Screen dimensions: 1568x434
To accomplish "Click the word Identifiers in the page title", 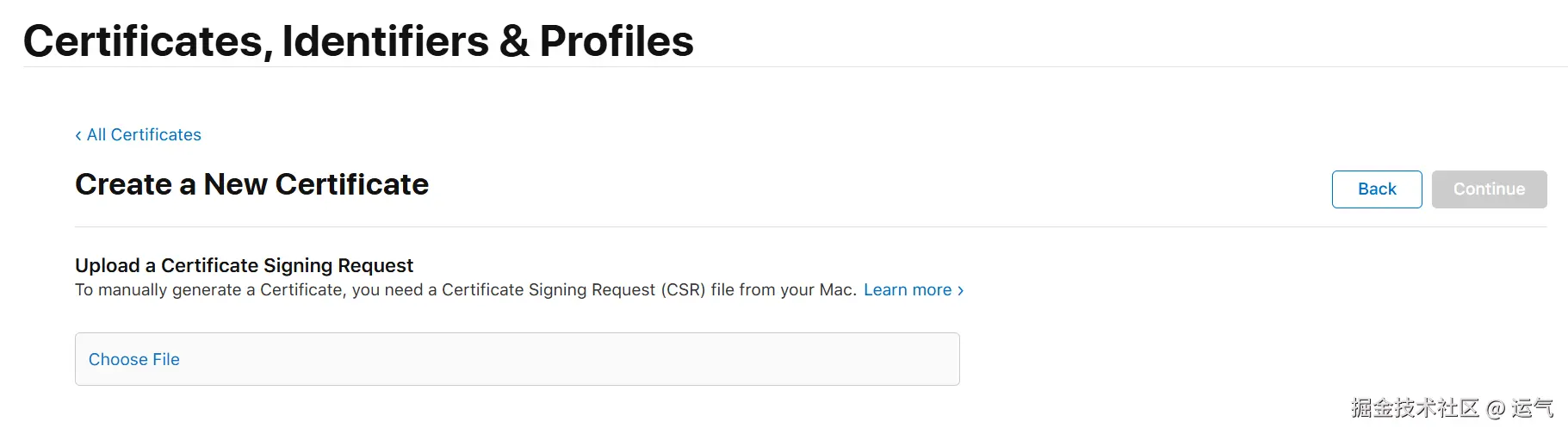I will pyautogui.click(x=386, y=41).
